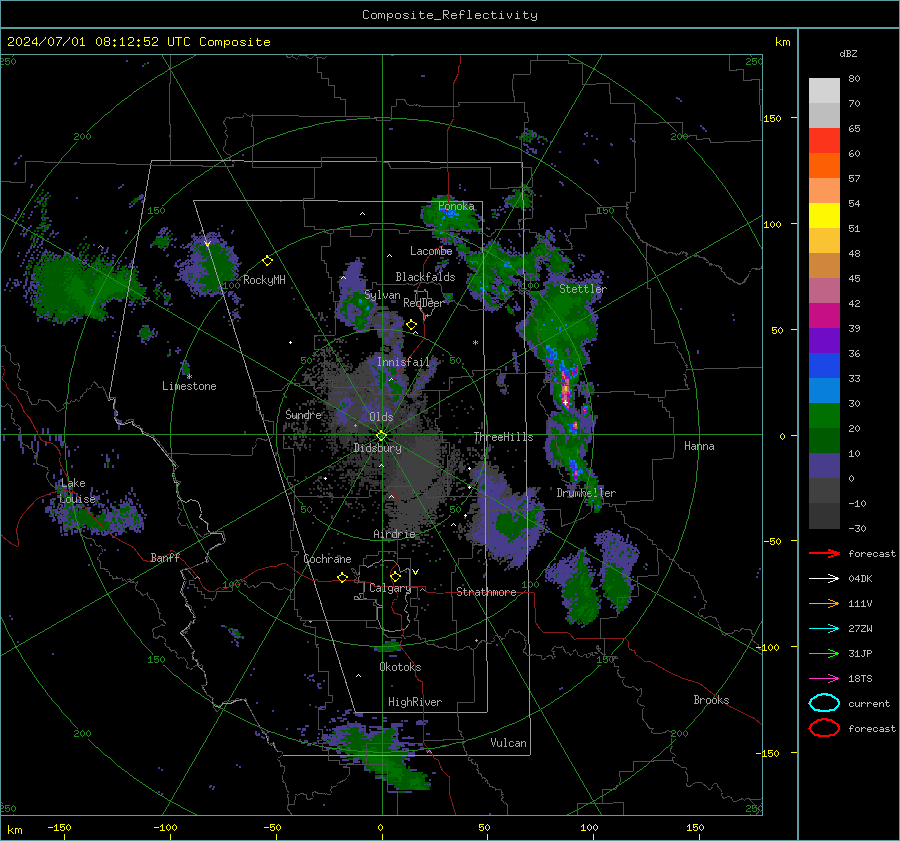Click the green 31JP arrow icon
Viewport: 900px width, 841px height.
pyautogui.click(x=824, y=653)
